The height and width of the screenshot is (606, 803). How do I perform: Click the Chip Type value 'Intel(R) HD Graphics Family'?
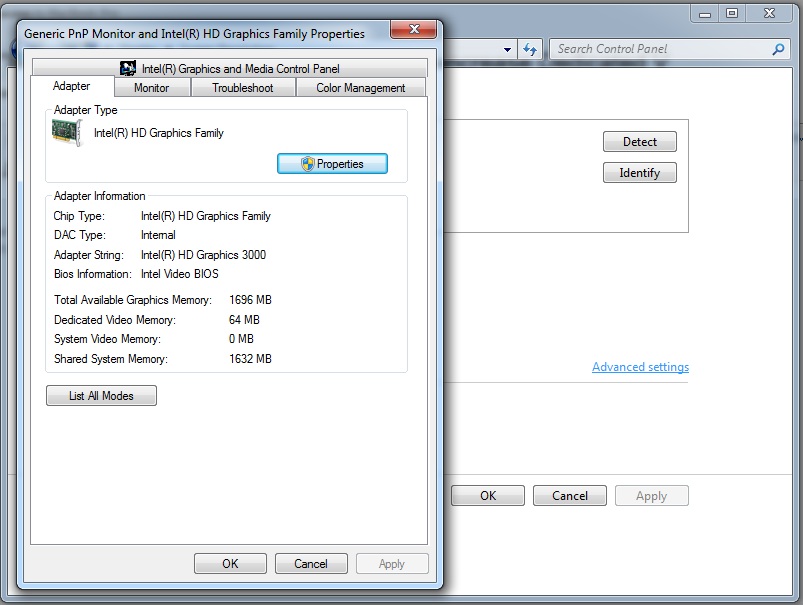206,216
